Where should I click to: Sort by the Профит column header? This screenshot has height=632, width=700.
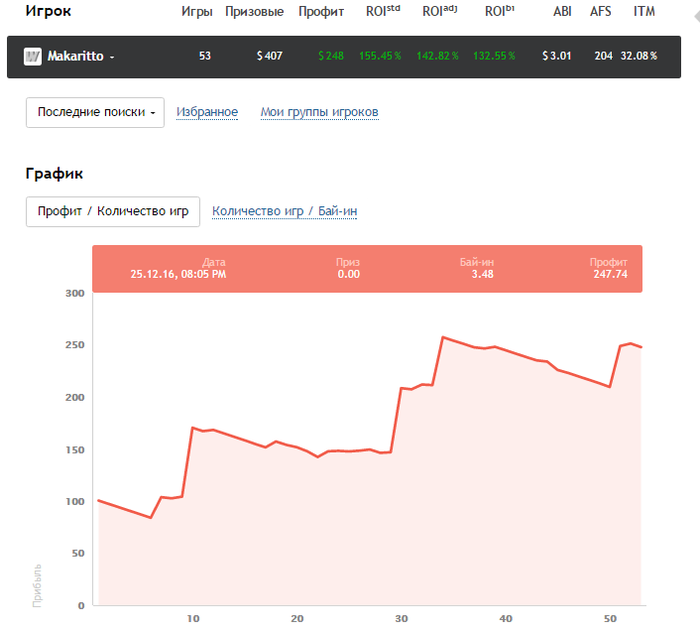tap(321, 12)
